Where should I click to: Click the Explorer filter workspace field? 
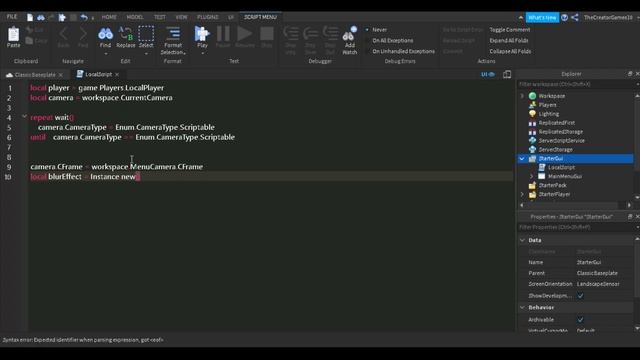[x=575, y=84]
